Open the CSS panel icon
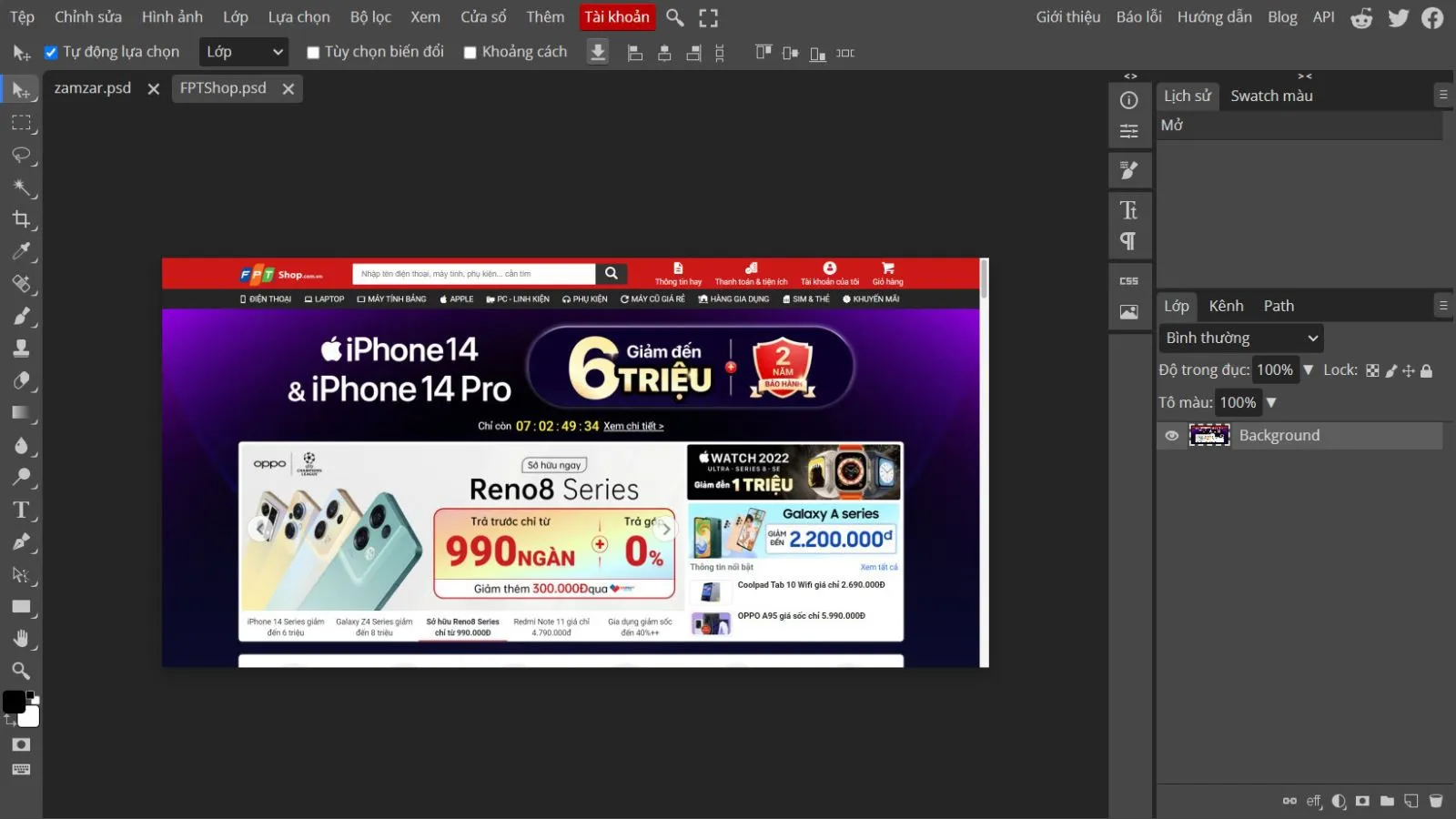The width and height of the screenshot is (1456, 819). [x=1129, y=281]
